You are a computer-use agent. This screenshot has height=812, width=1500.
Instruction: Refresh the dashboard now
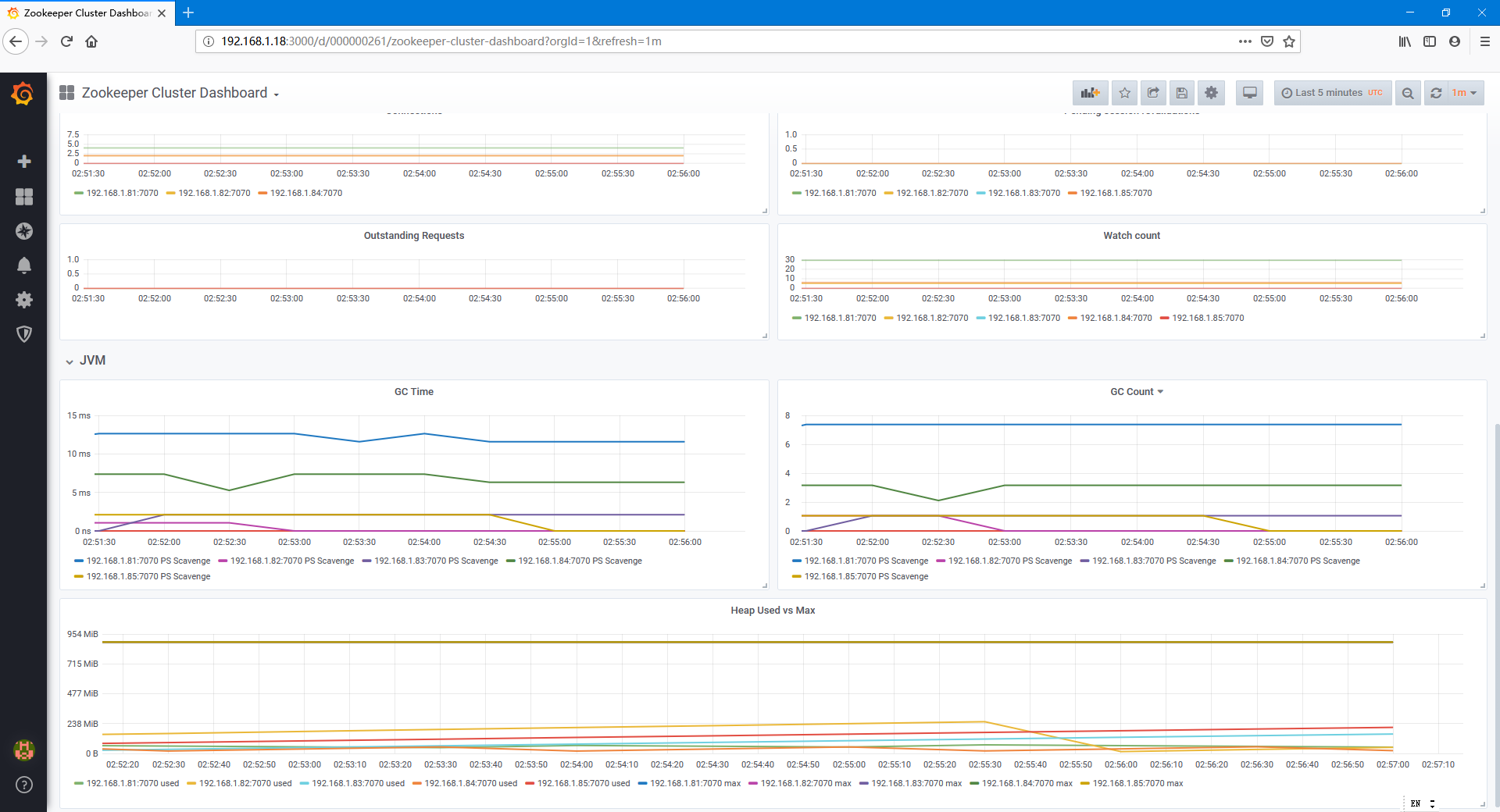click(1436, 93)
